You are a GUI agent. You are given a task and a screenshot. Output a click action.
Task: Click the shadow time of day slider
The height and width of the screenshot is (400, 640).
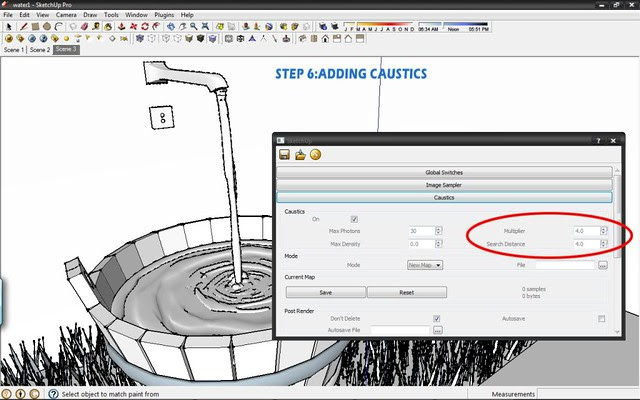pos(453,27)
